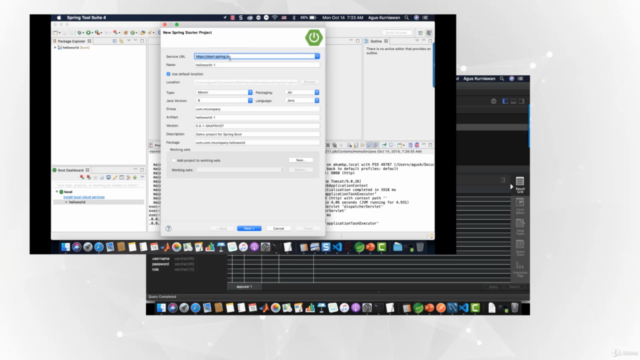
Task: Click the Debug toolbar button in STS
Action: (80, 32)
